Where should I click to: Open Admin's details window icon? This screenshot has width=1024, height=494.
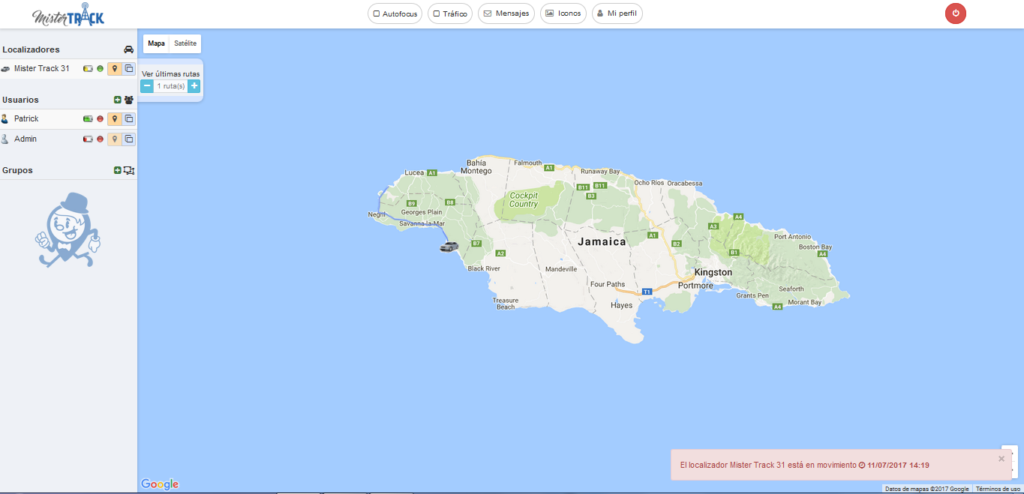coord(129,139)
